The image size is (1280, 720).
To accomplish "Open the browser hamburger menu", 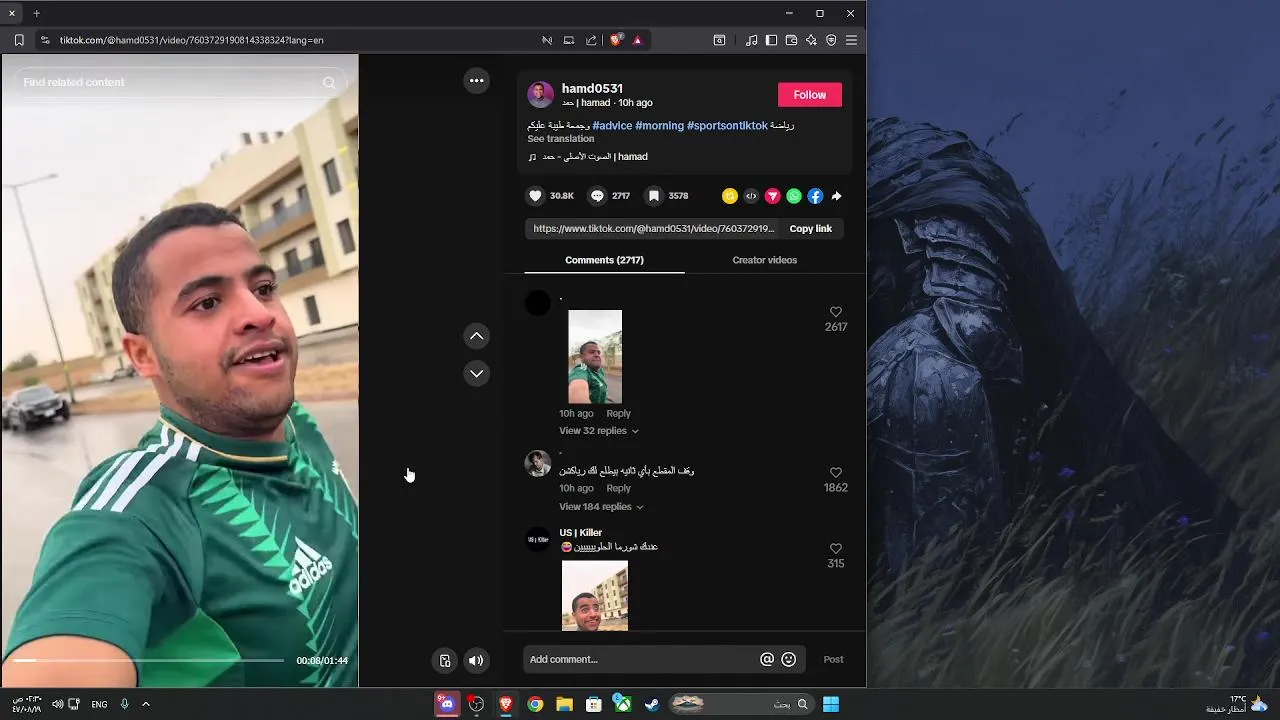I will click(x=851, y=40).
